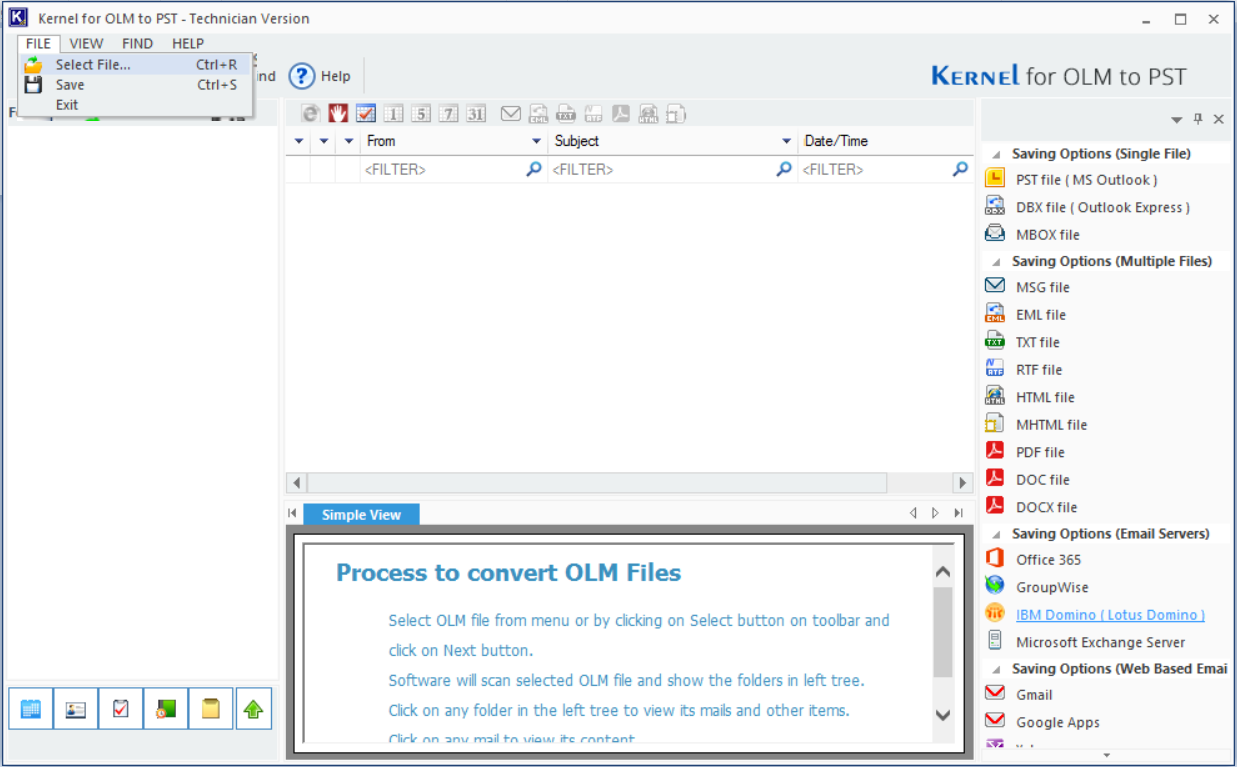1237x767 pixels.
Task: Click the Office 365 icon
Action: pyautogui.click(x=995, y=558)
